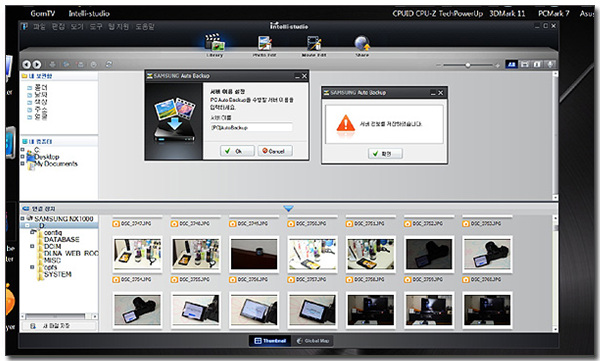Expand the My Documents tree node
Screen dimensions: 600x361
point(23,163)
